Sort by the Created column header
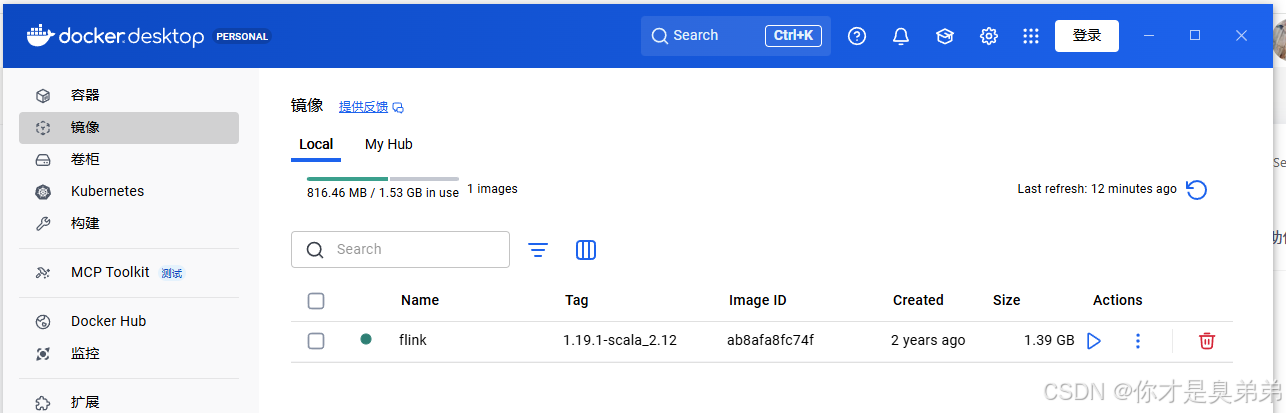 coord(918,300)
